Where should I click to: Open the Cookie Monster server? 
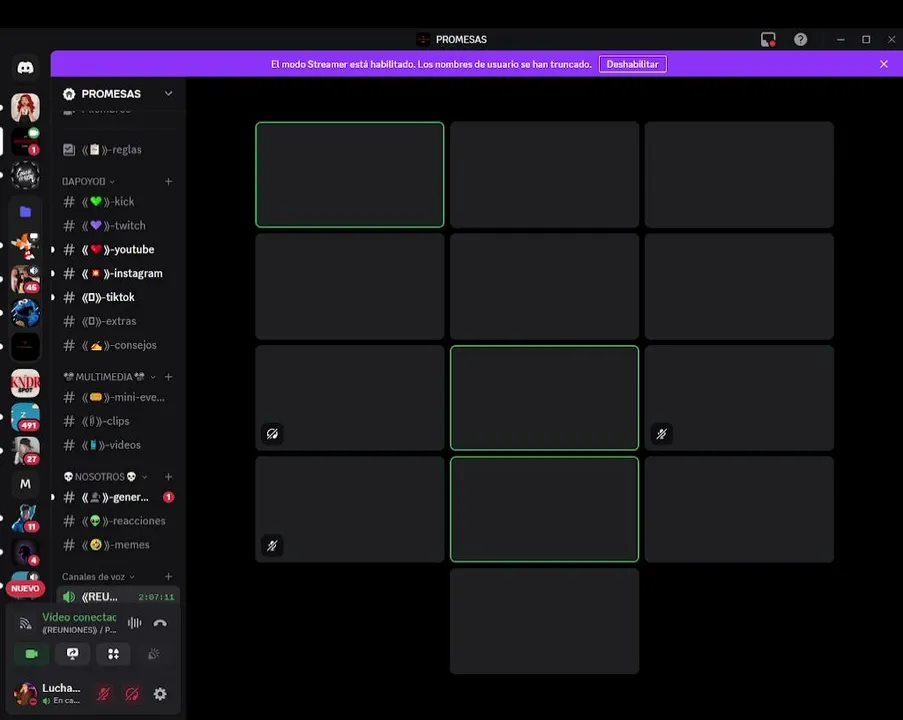25,313
